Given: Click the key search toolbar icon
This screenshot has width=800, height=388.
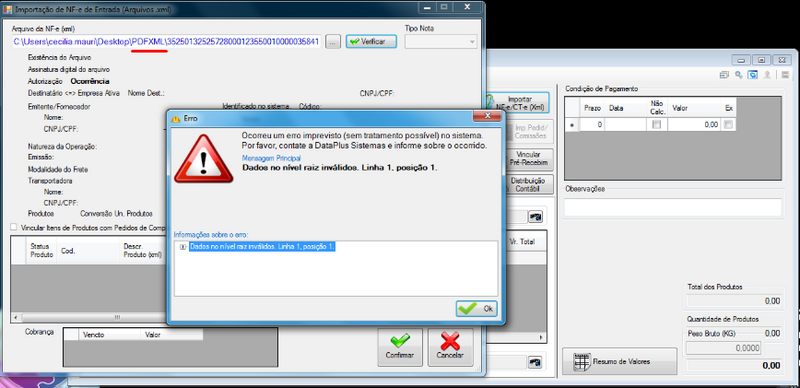Looking at the screenshot, I should click(x=738, y=75).
